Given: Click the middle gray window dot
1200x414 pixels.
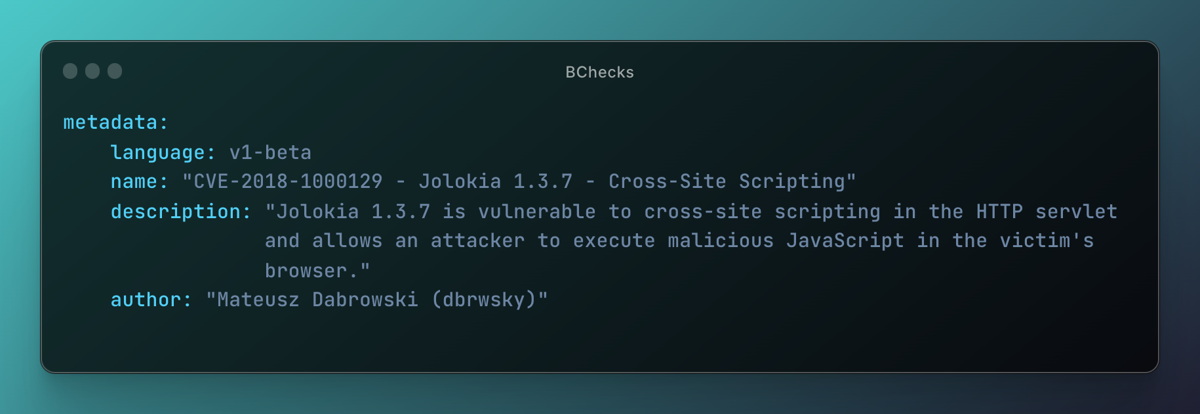Looking at the screenshot, I should pos(92,71).
